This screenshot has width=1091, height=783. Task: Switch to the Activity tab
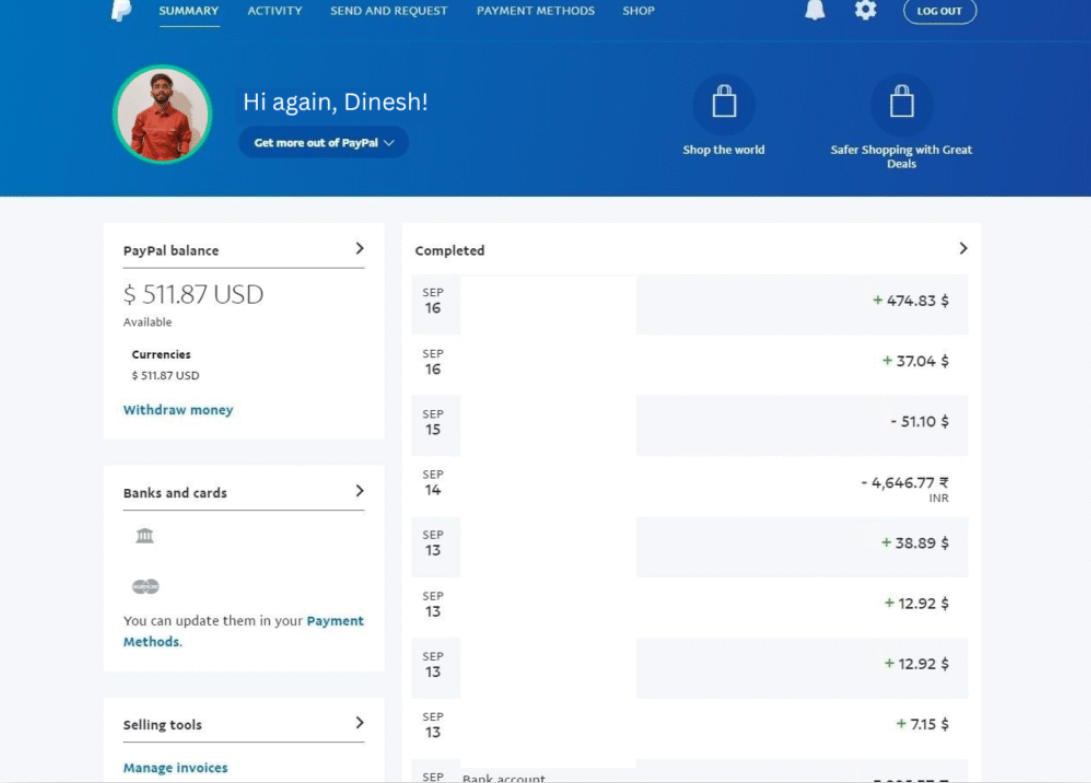274,10
